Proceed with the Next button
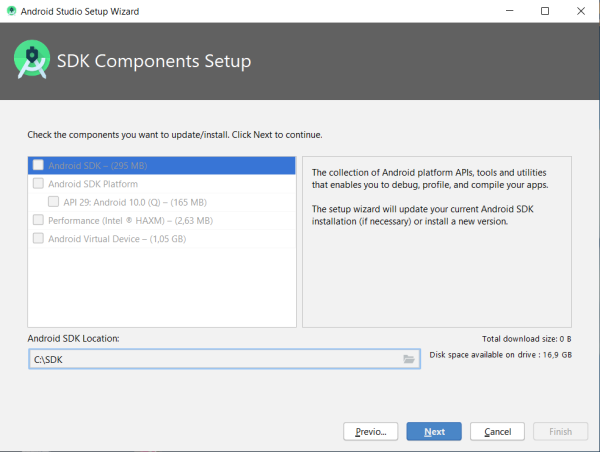Viewport: 600px width, 452px height. pos(434,431)
